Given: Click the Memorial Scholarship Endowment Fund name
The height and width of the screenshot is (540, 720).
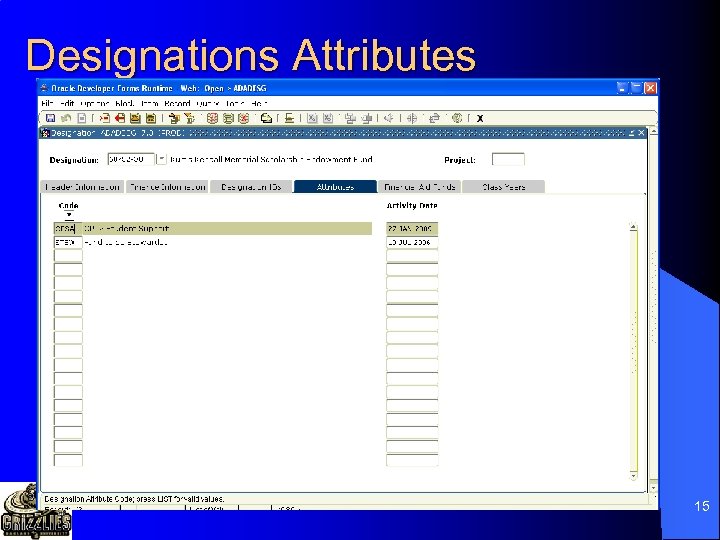Looking at the screenshot, I should [271, 159].
